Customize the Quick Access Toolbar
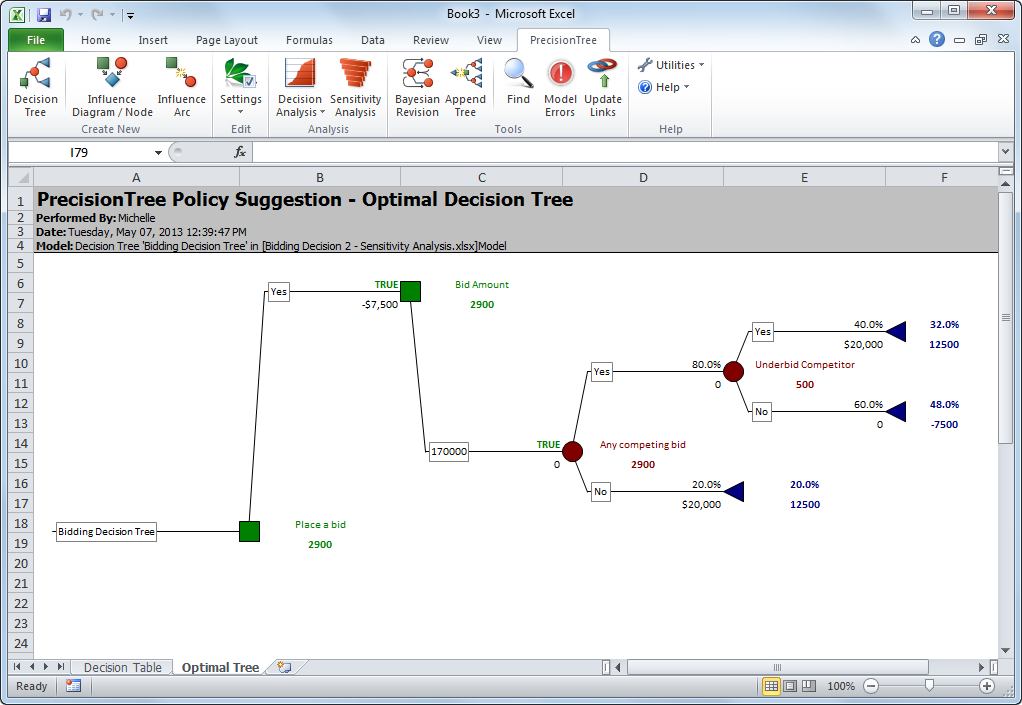The image size is (1022, 705). click(130, 14)
